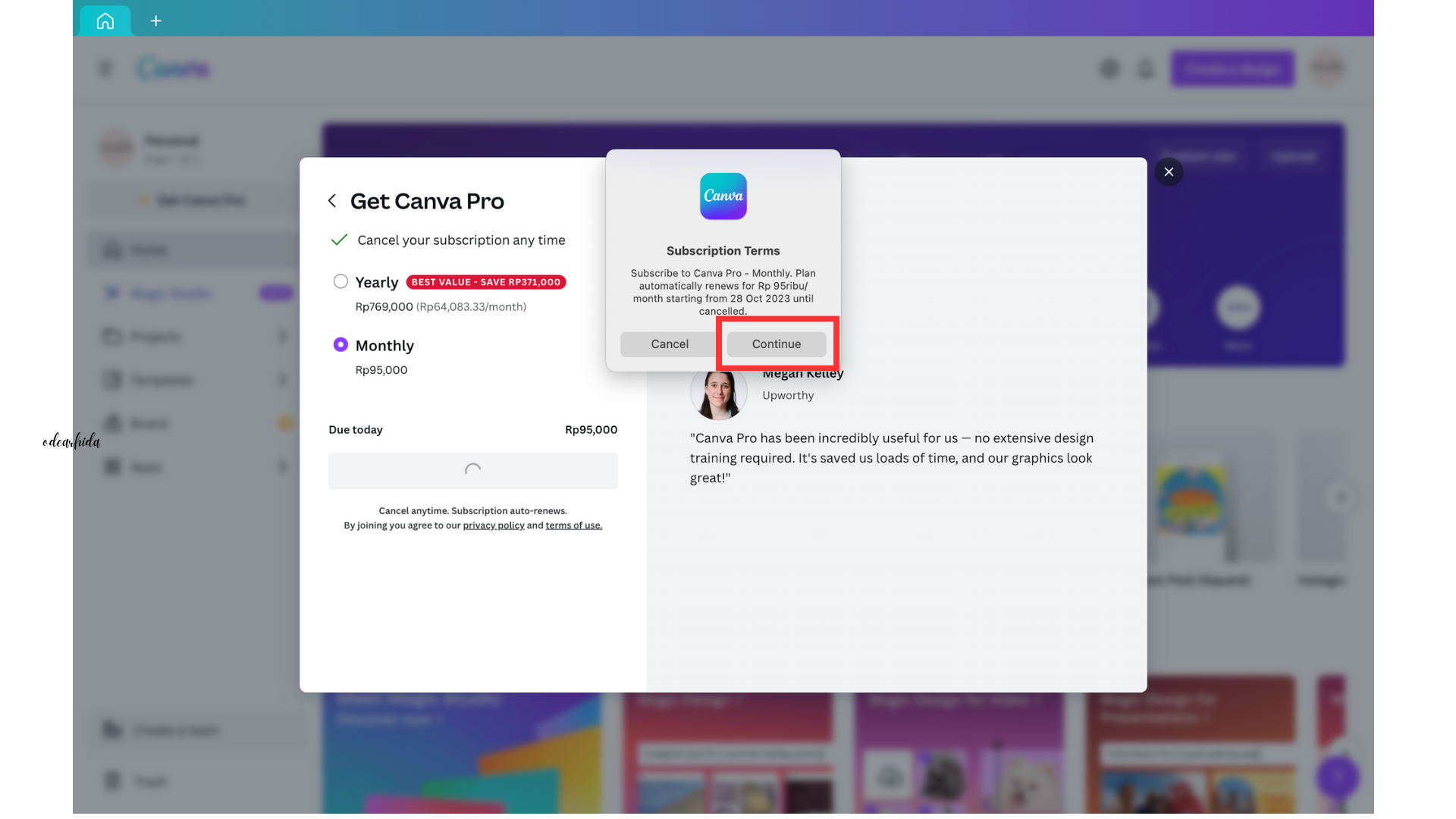Close the Canva Pro upgrade modal
The image size is (1456, 819).
[x=1169, y=172]
